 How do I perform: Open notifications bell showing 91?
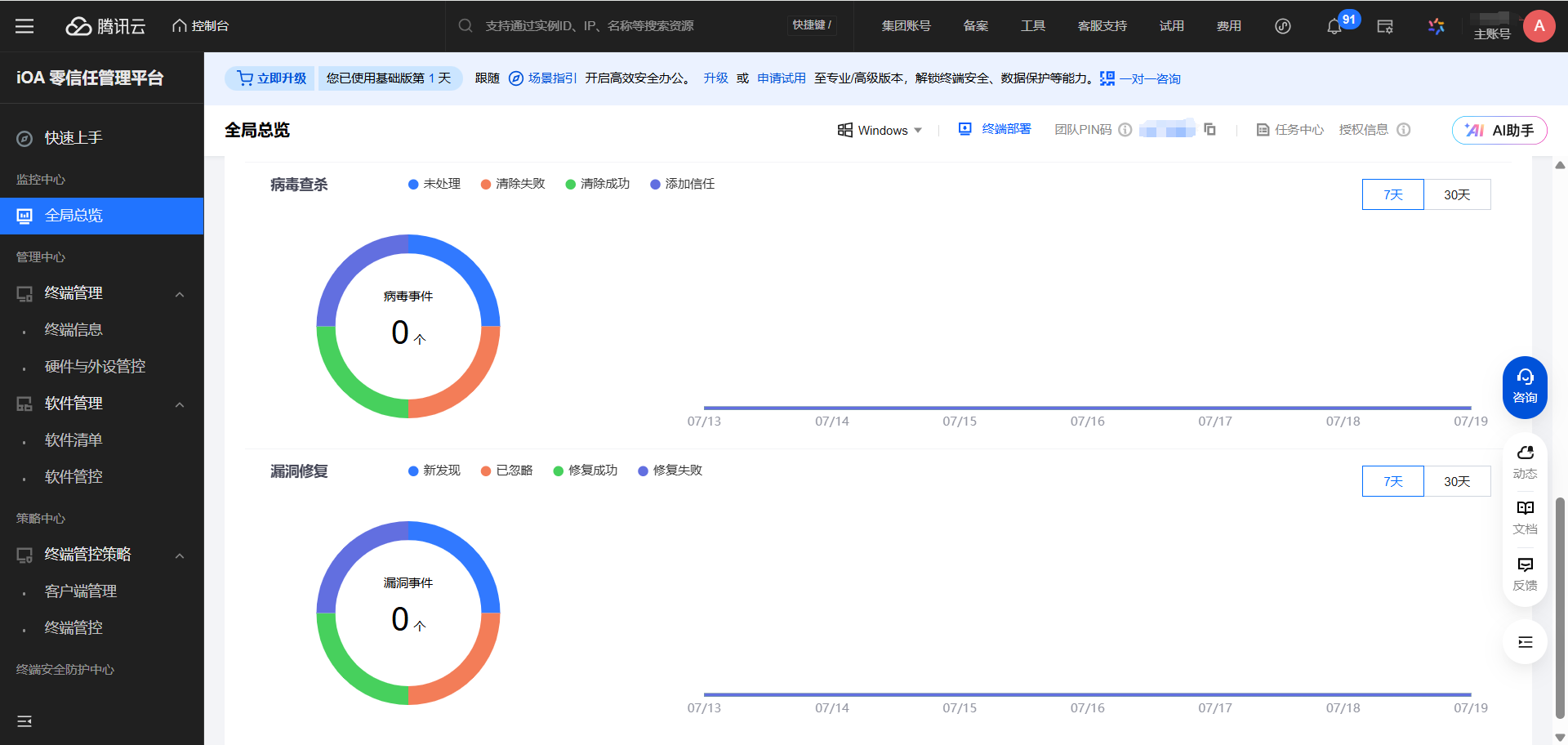pyautogui.click(x=1334, y=26)
